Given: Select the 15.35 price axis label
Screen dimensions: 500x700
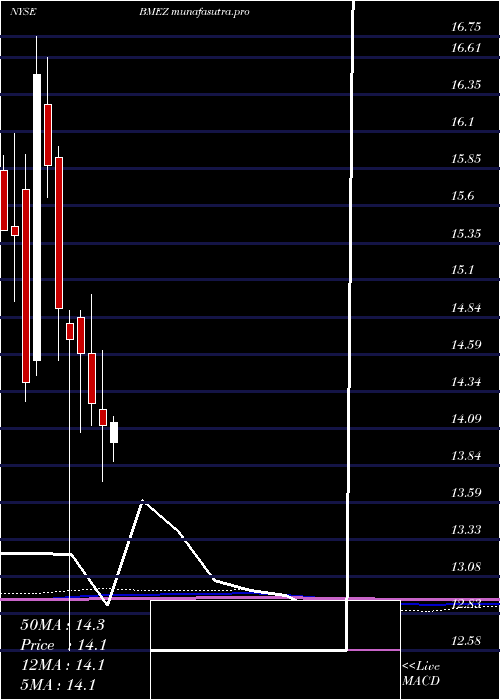Looking at the screenshot, I should point(466,233).
